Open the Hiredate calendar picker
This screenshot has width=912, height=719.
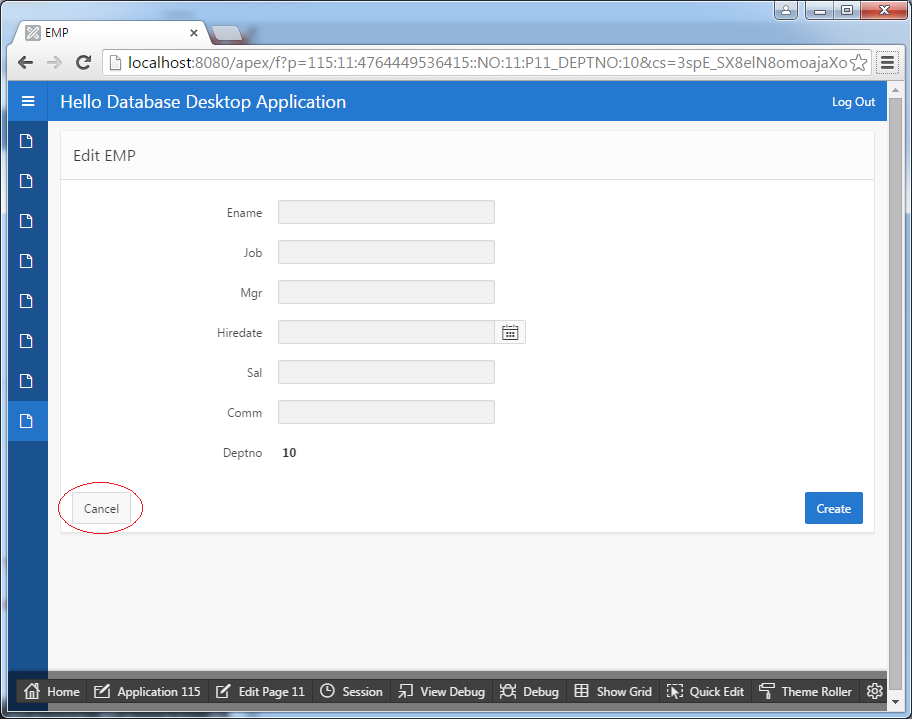coord(510,332)
